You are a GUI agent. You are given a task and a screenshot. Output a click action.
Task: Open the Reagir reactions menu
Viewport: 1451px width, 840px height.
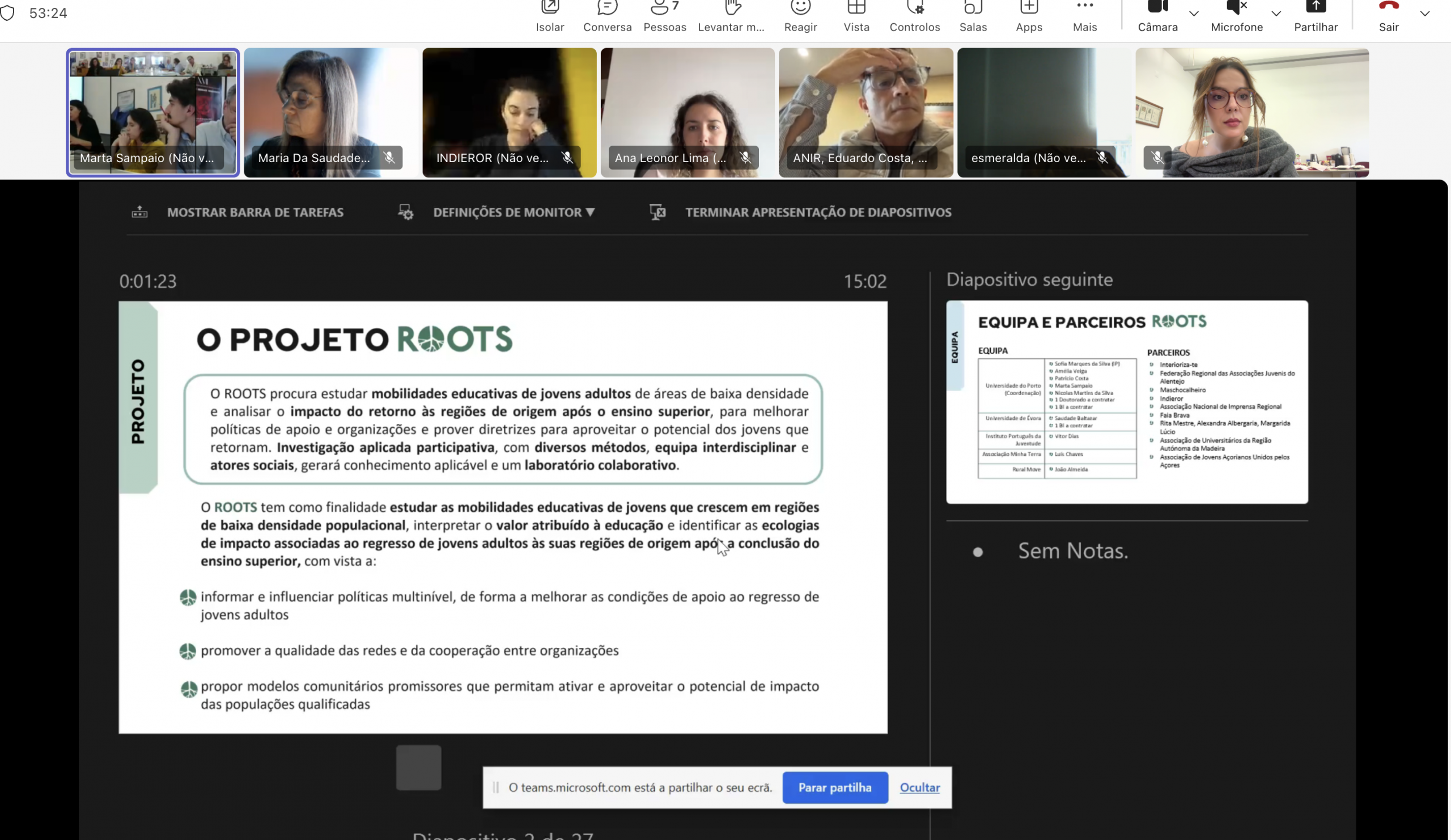(x=800, y=15)
